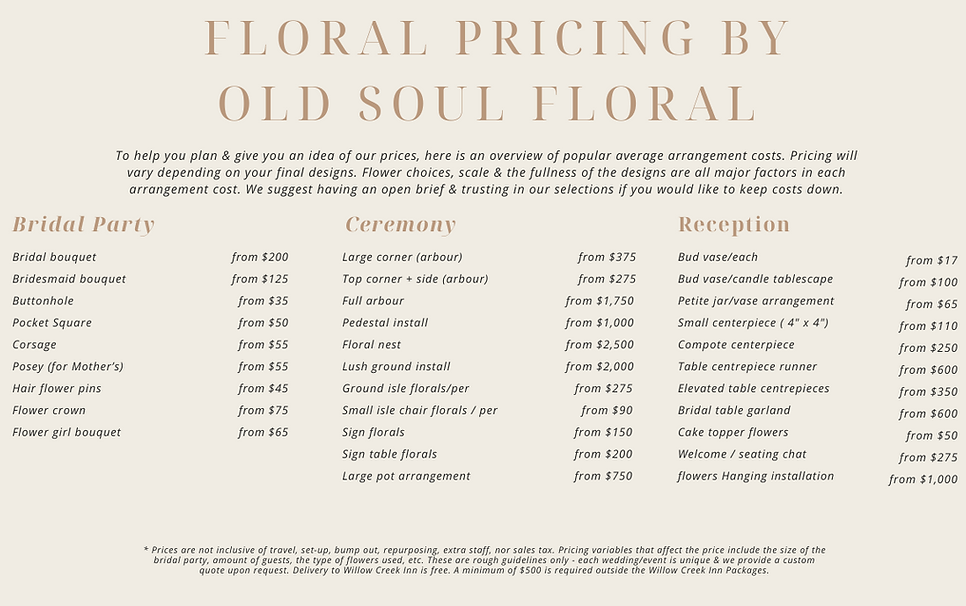Select the Buttonhole item
This screenshot has width=966, height=606.
(x=43, y=301)
